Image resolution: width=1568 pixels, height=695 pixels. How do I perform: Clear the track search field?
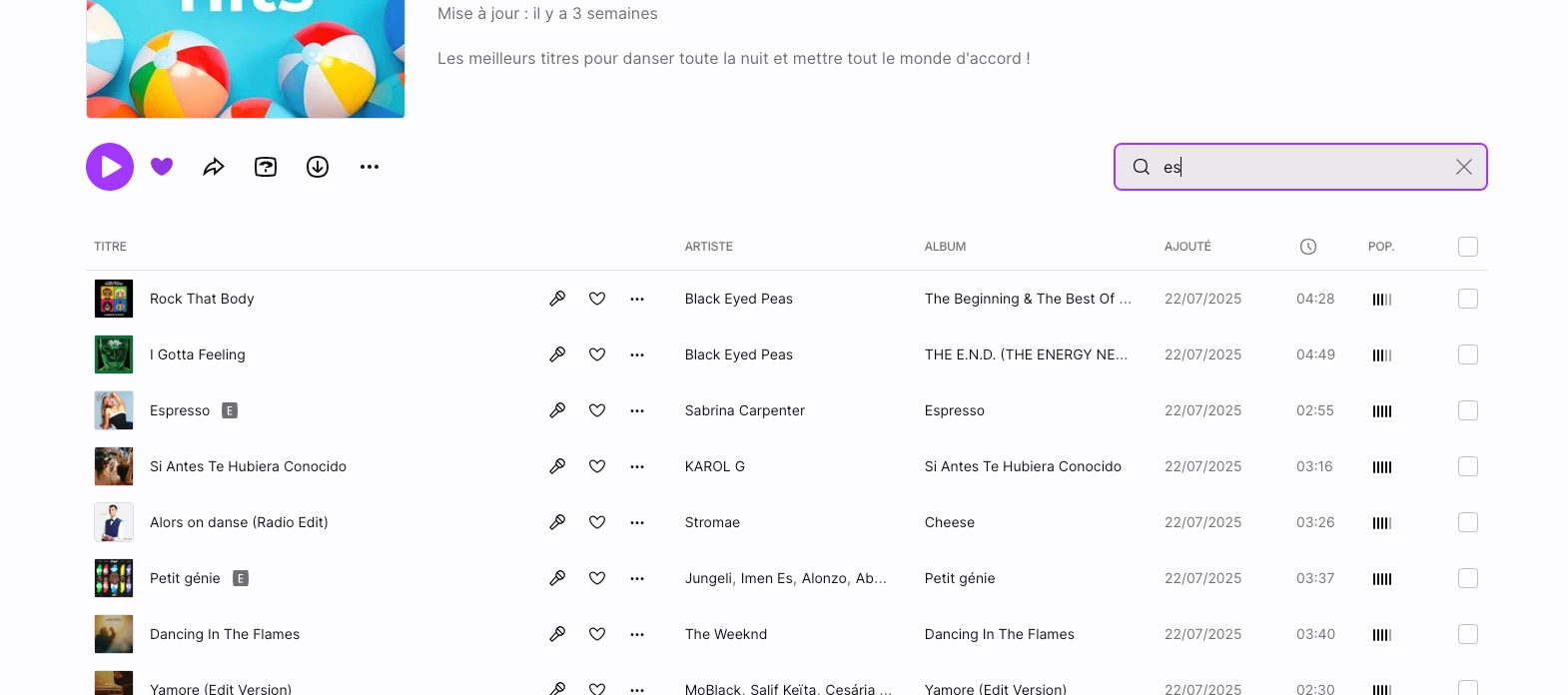click(x=1463, y=167)
